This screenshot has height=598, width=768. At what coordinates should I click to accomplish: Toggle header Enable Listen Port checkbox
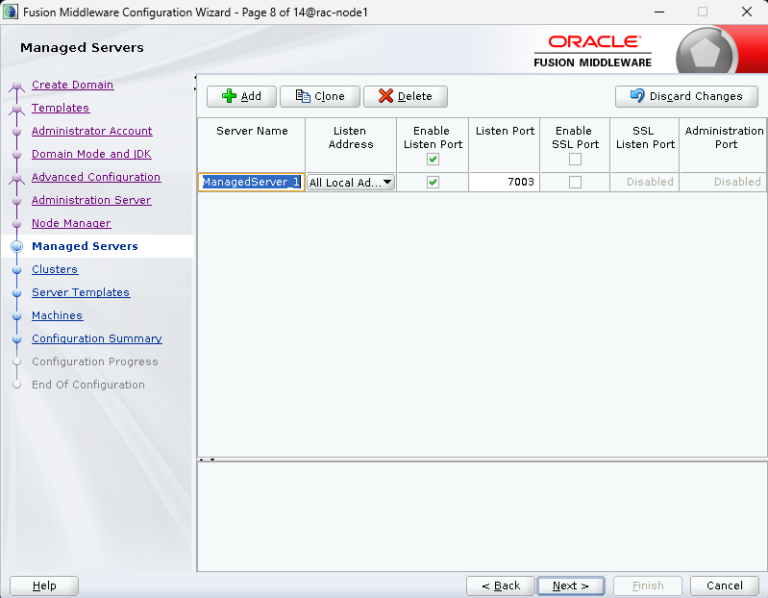(x=432, y=159)
